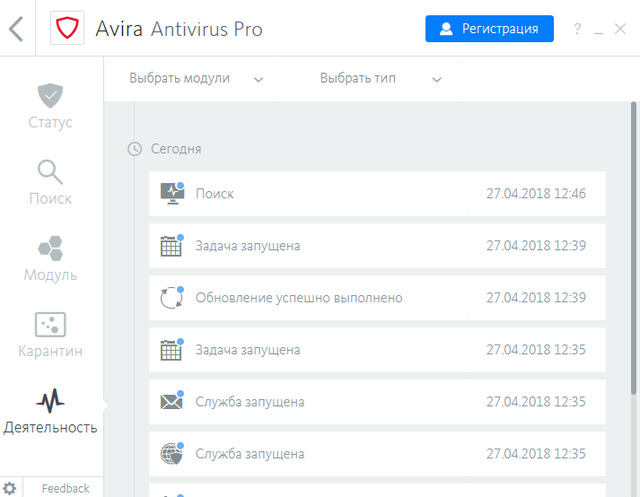Screen dimensions: 640x497
Task: Go back using the left arrow
Action: 16,29
